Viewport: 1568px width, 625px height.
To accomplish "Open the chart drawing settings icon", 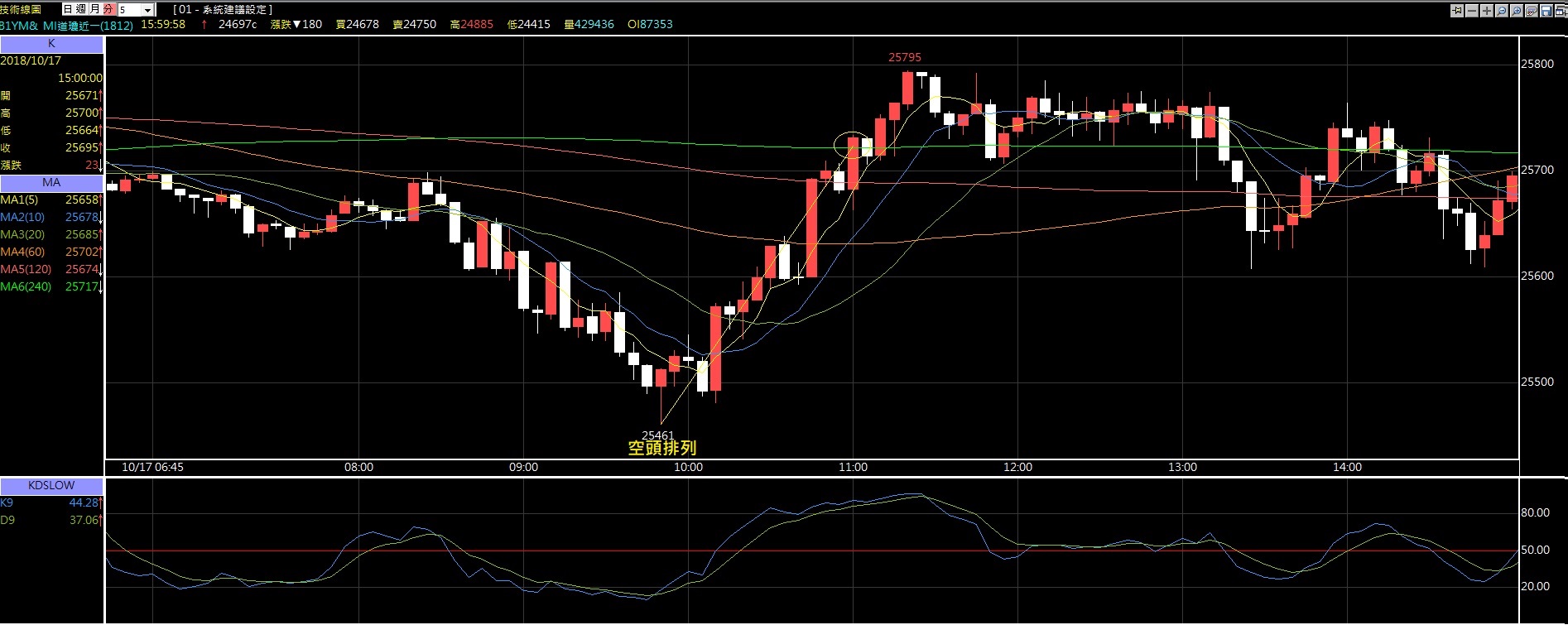I will coord(1532,11).
